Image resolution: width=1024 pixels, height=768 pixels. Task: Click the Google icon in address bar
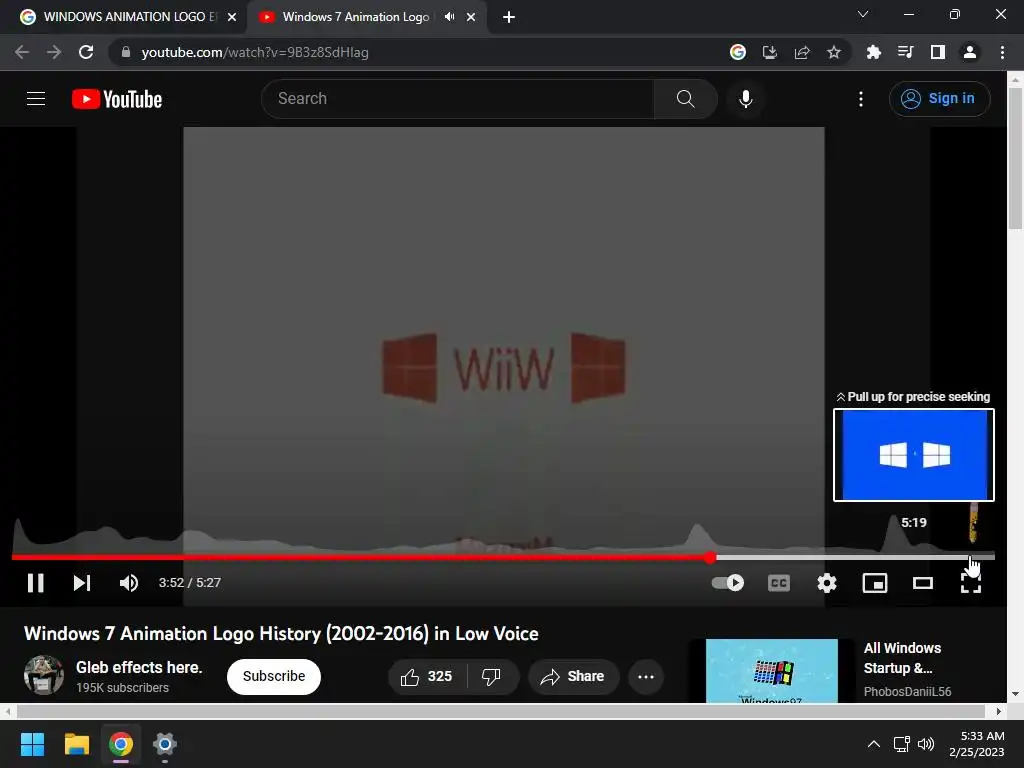tap(738, 52)
